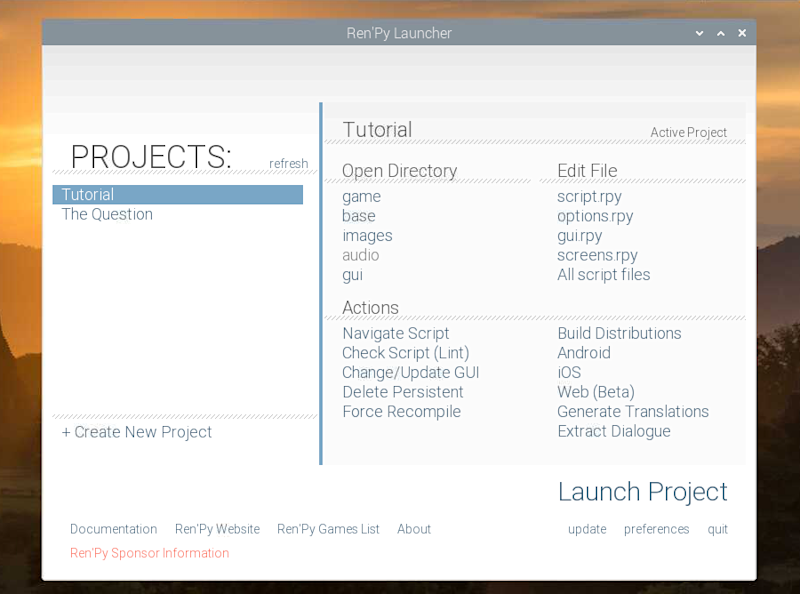
Task: Maximize the Ren'Py Launcher window
Action: point(721,33)
